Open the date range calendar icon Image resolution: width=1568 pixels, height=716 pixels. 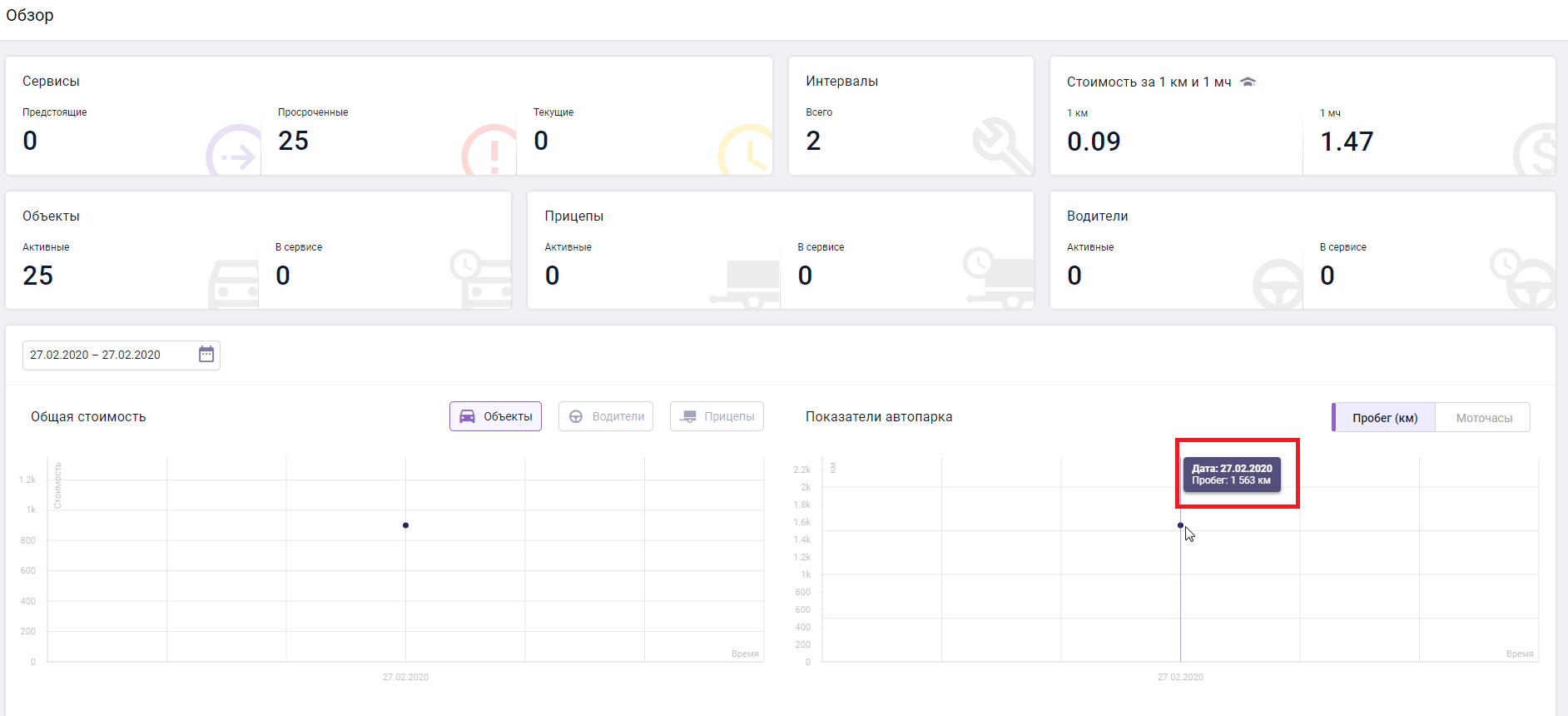[x=206, y=355]
